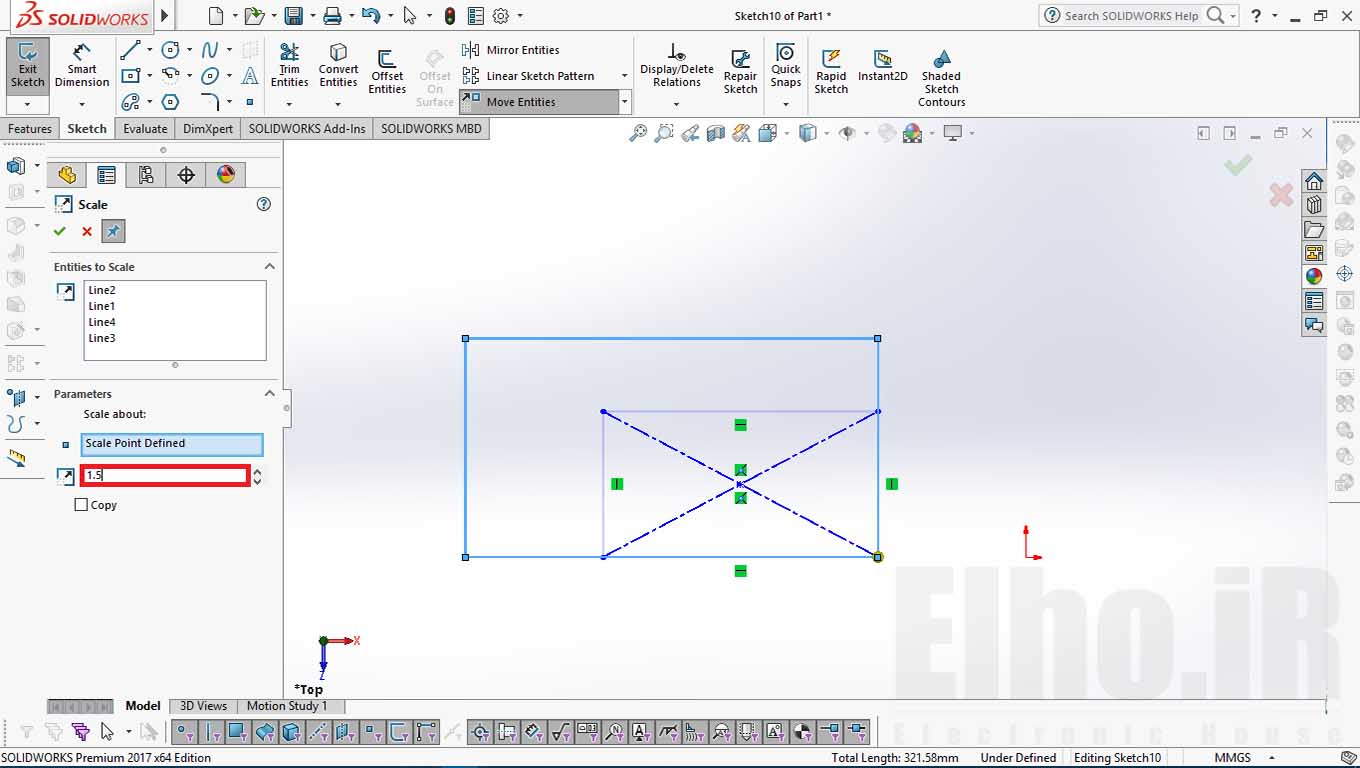
Task: Click Mirror Entities tool
Action: 511,50
